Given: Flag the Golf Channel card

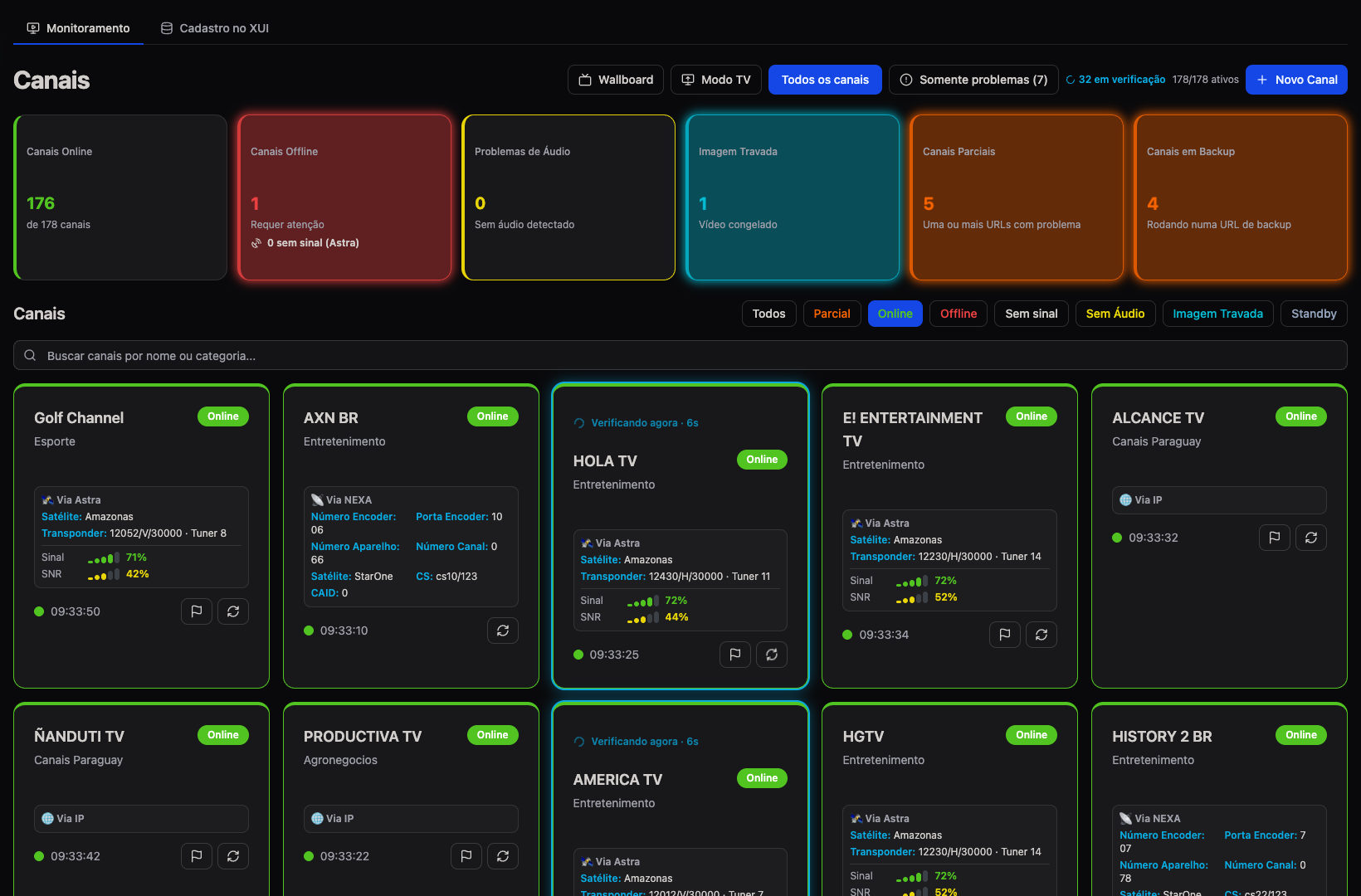Looking at the screenshot, I should 197,611.
